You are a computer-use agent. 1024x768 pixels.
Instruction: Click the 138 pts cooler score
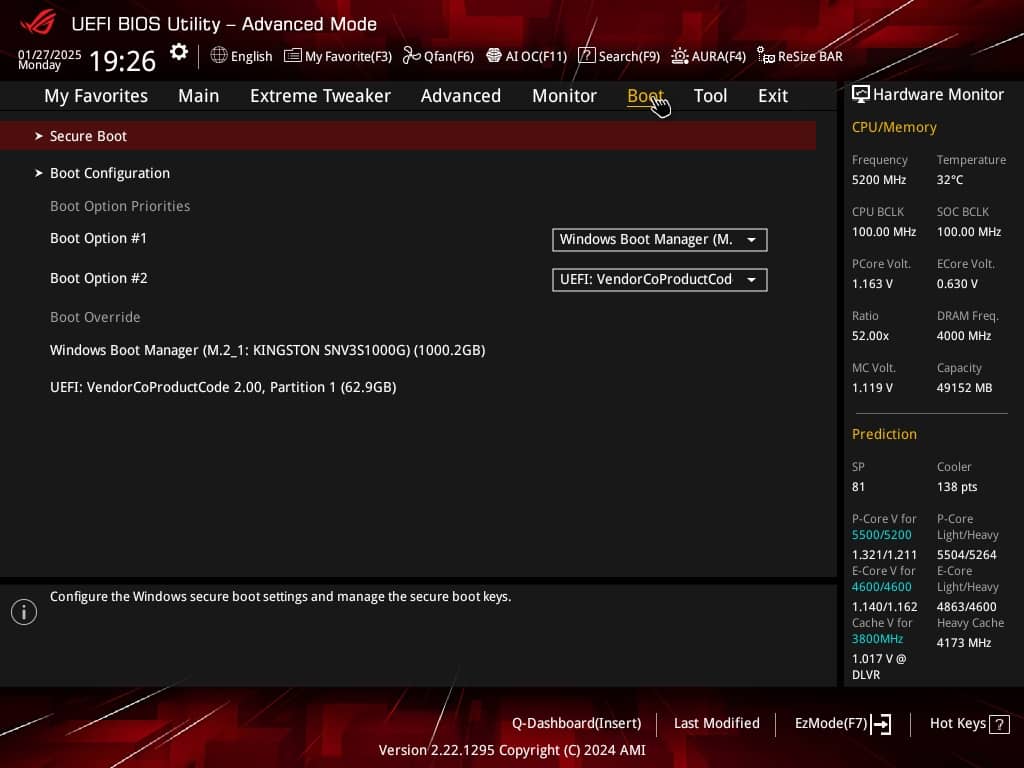pos(957,487)
